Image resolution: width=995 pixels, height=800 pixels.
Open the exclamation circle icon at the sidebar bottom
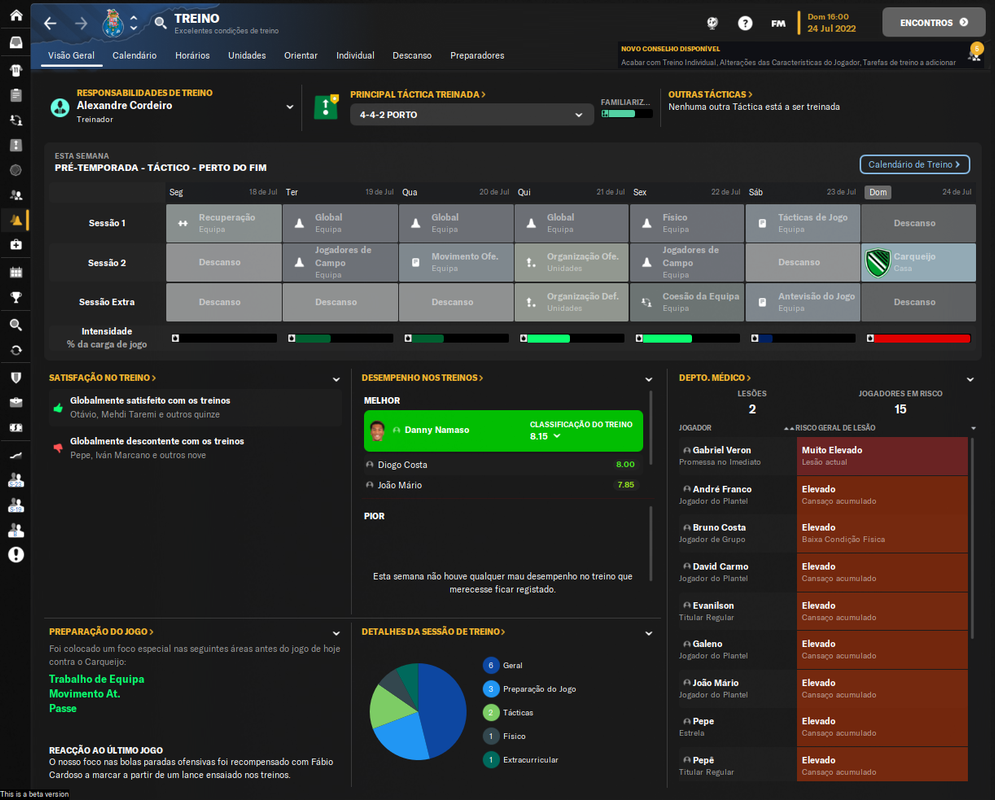tap(16, 555)
